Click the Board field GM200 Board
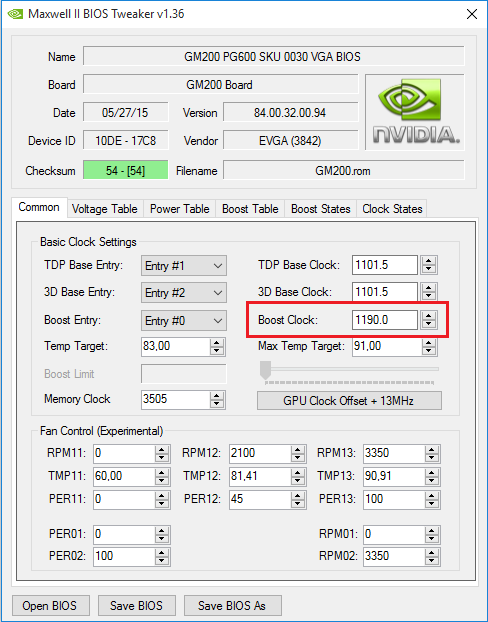 click(220, 84)
